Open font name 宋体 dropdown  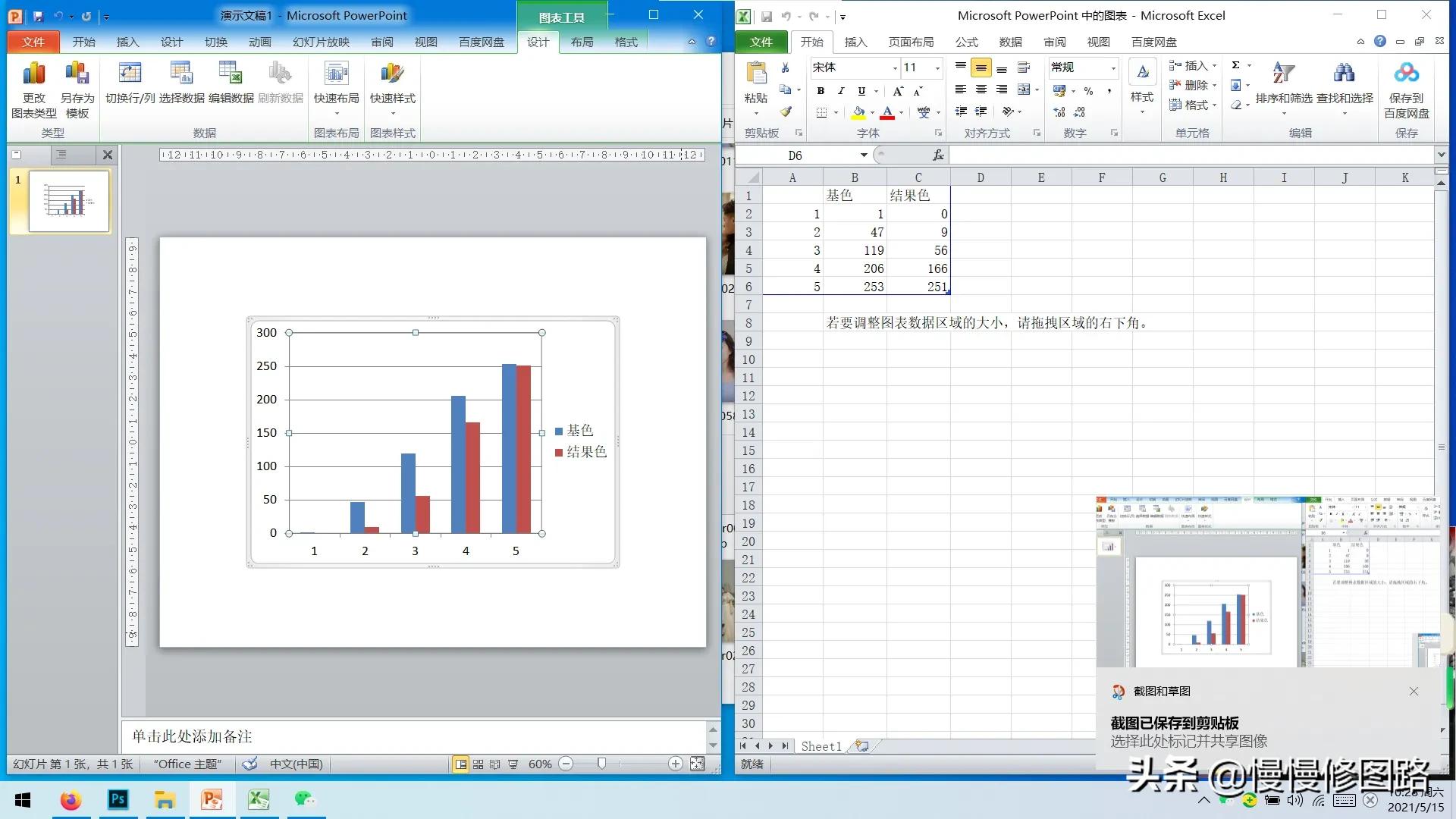pos(895,68)
